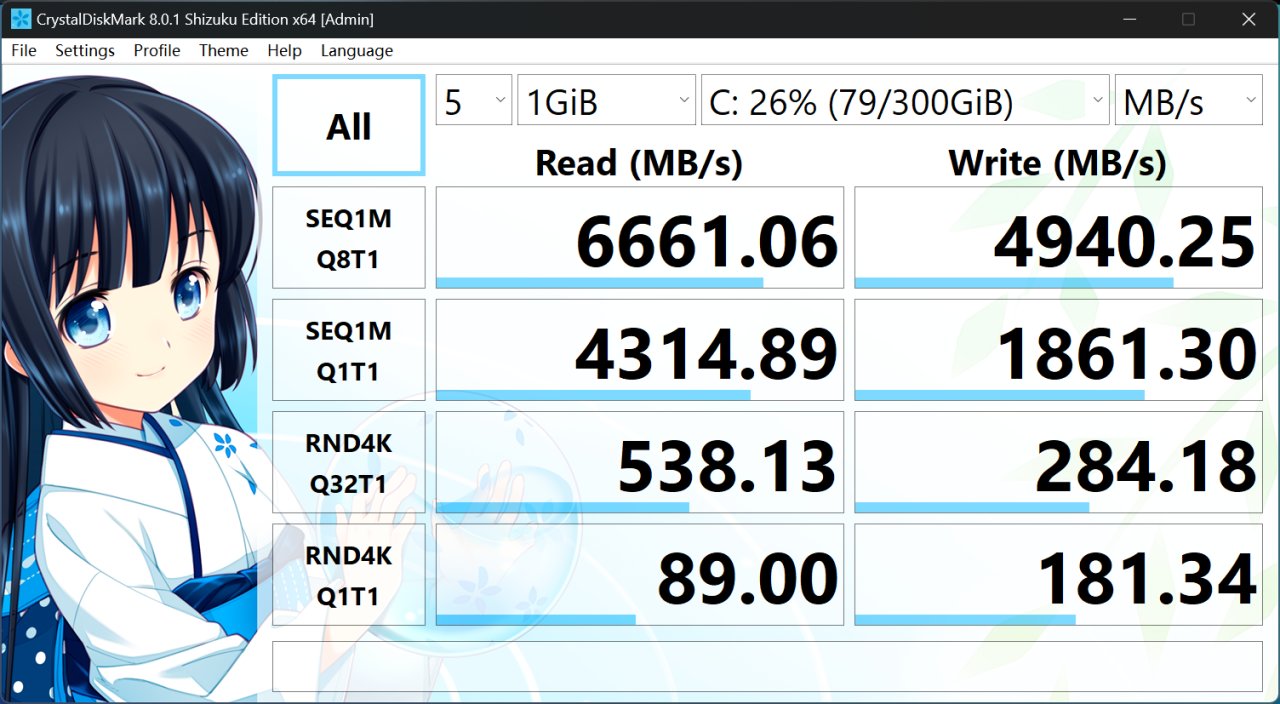Open the Profile menu
The image size is (1280, 704).
pyautogui.click(x=157, y=51)
